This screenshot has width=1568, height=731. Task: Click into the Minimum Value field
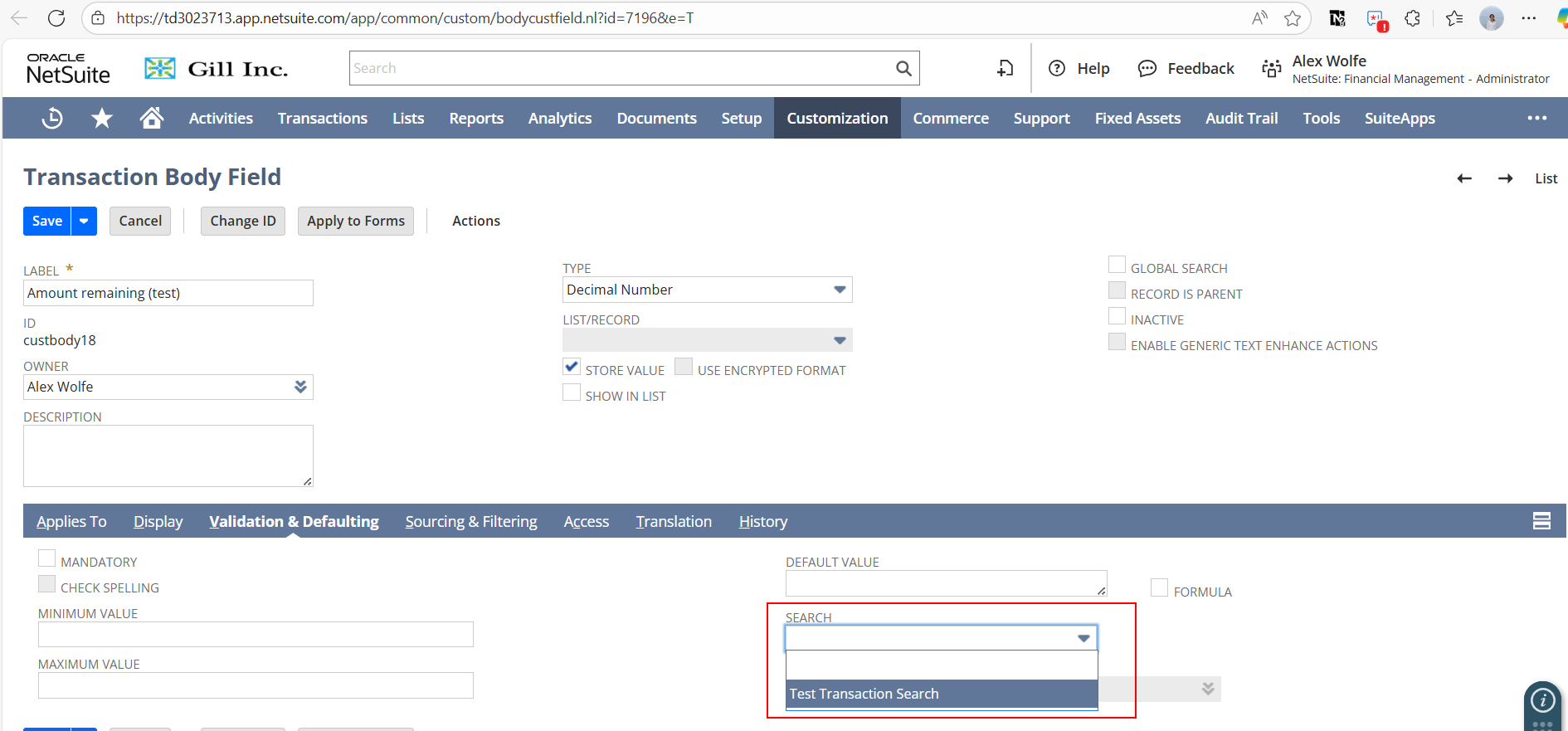click(x=256, y=635)
